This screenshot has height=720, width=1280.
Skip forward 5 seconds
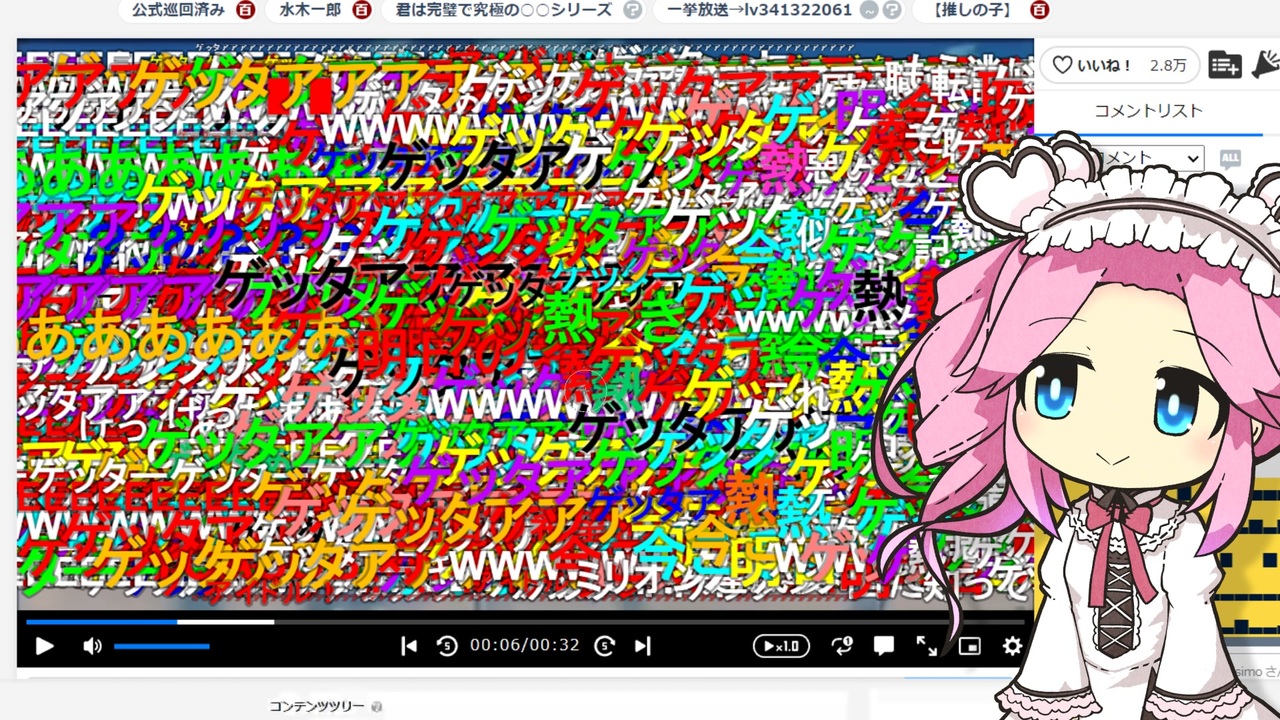coord(604,646)
